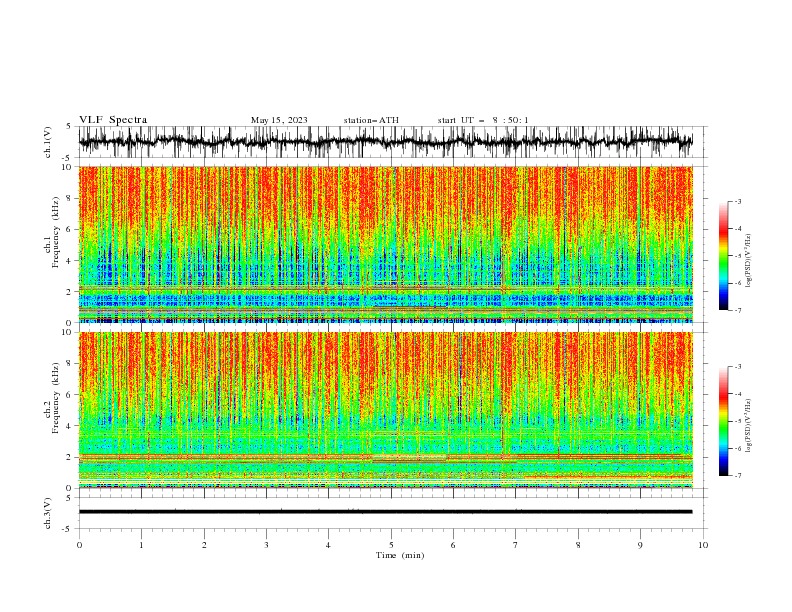Click the time axis tick label "8"
The width and height of the screenshot is (792, 612).
(x=578, y=545)
